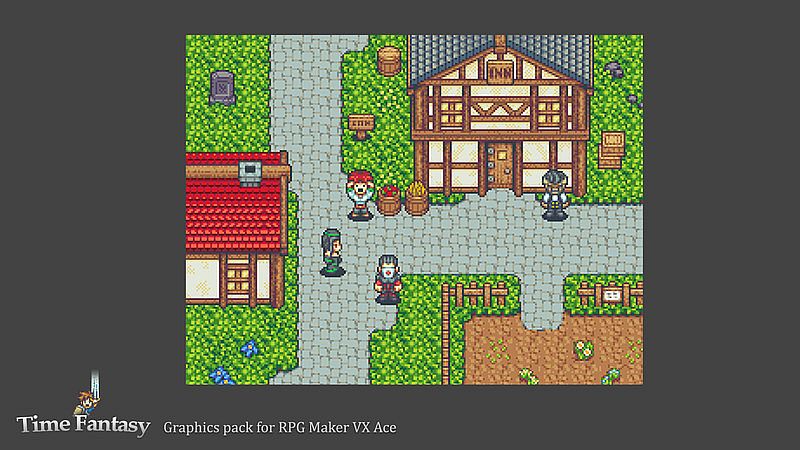
Task: Click the wooden INN signpost on the grass
Action: pos(361,126)
